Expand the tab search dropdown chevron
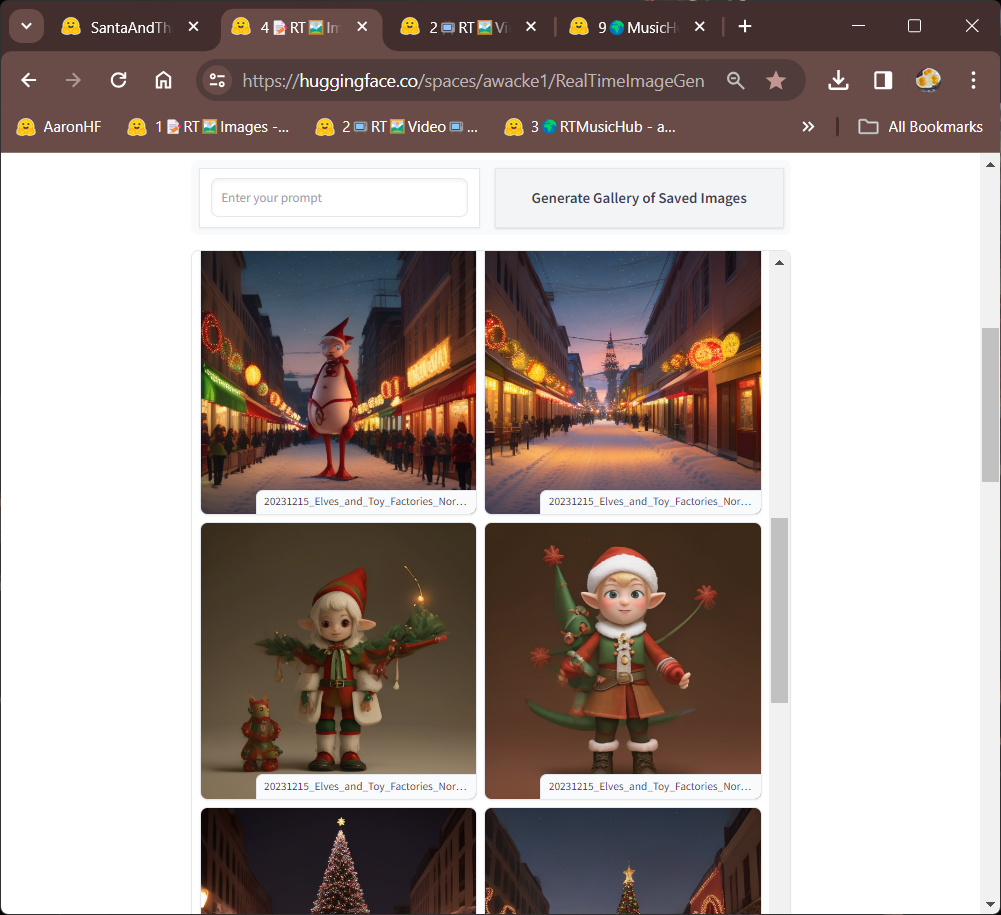Screen dimensions: 1001x915 (26, 27)
